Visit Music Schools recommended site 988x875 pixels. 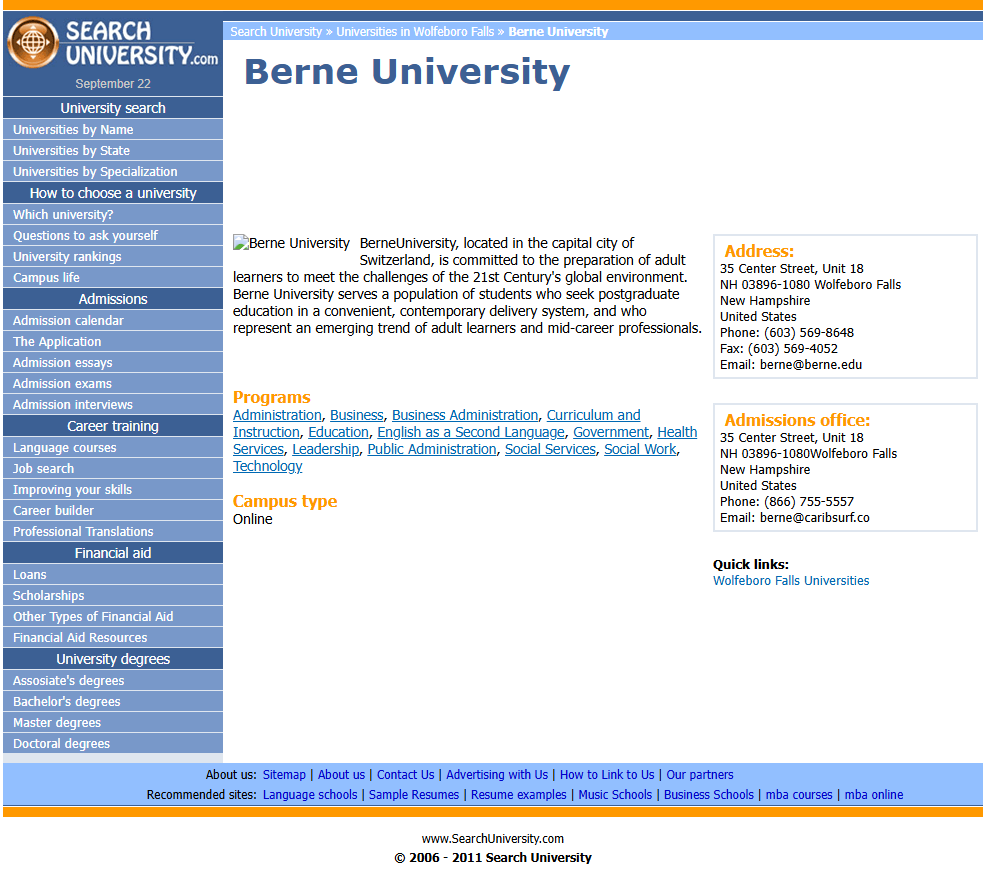point(615,795)
